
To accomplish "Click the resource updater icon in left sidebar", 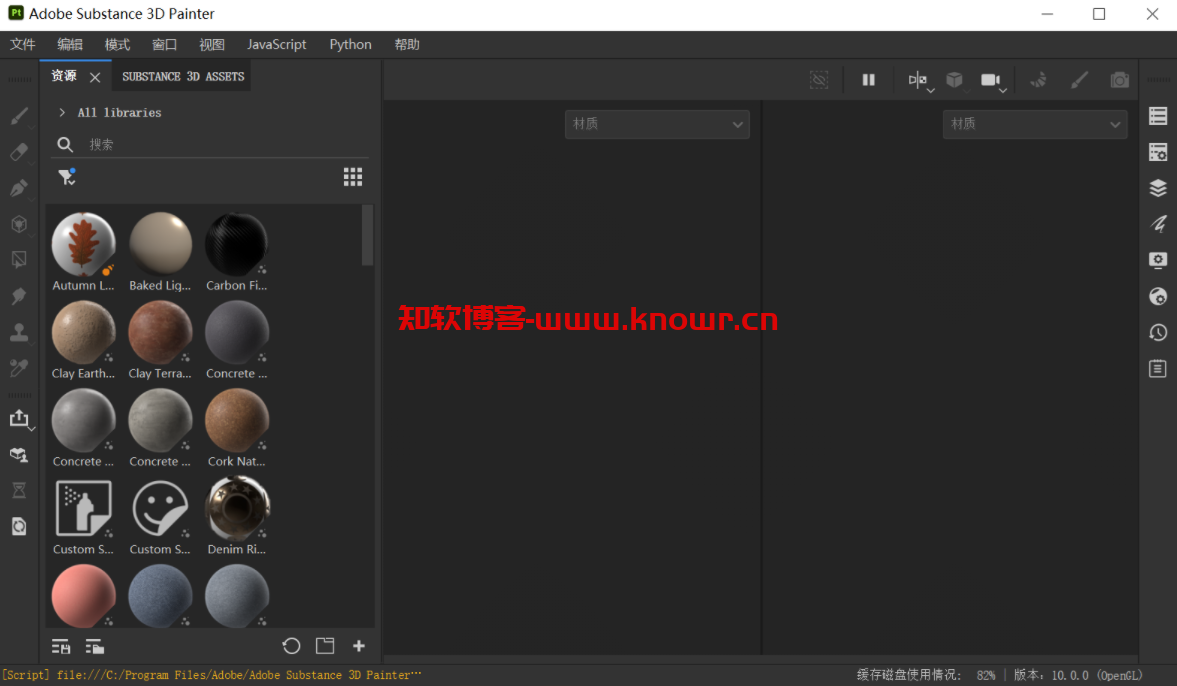I will [x=20, y=527].
